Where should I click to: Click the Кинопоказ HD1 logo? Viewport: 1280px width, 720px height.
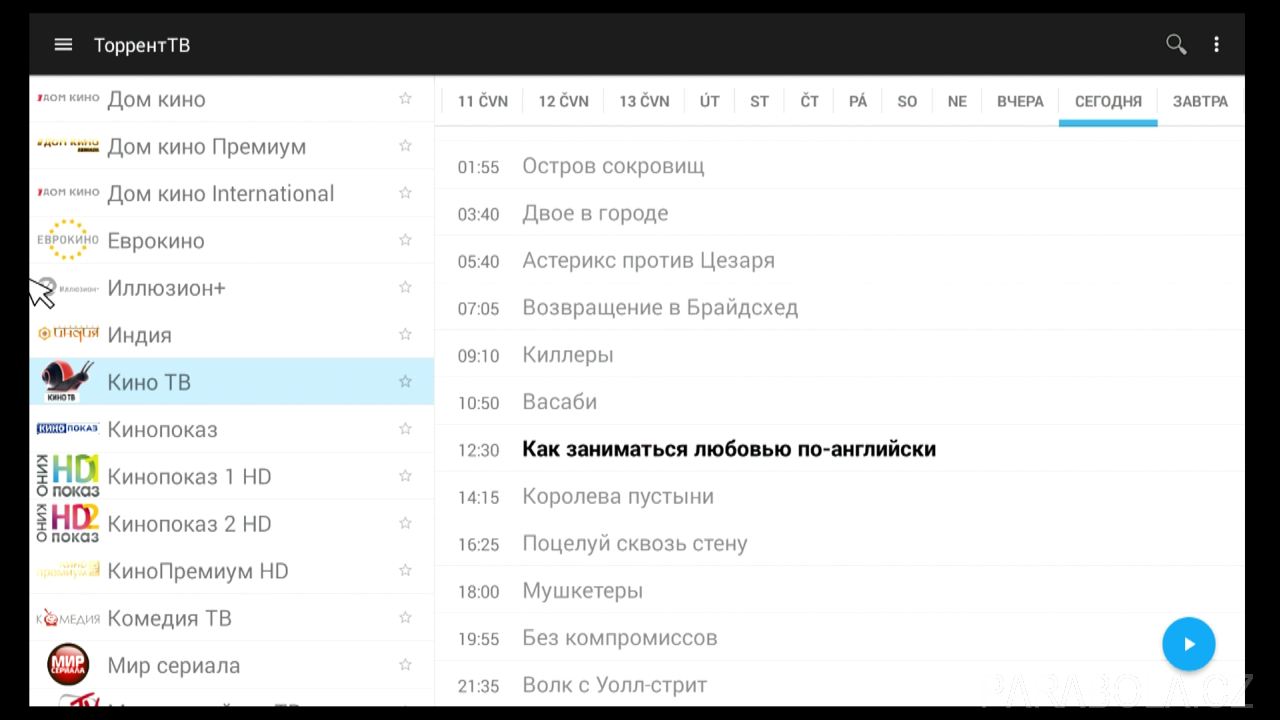pyautogui.click(x=67, y=476)
